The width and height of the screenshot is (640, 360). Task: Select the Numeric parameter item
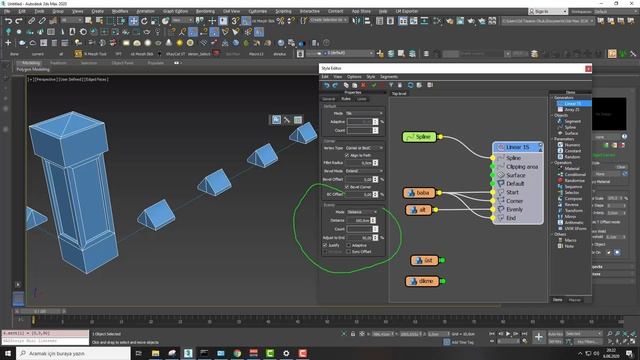[x=569, y=145]
